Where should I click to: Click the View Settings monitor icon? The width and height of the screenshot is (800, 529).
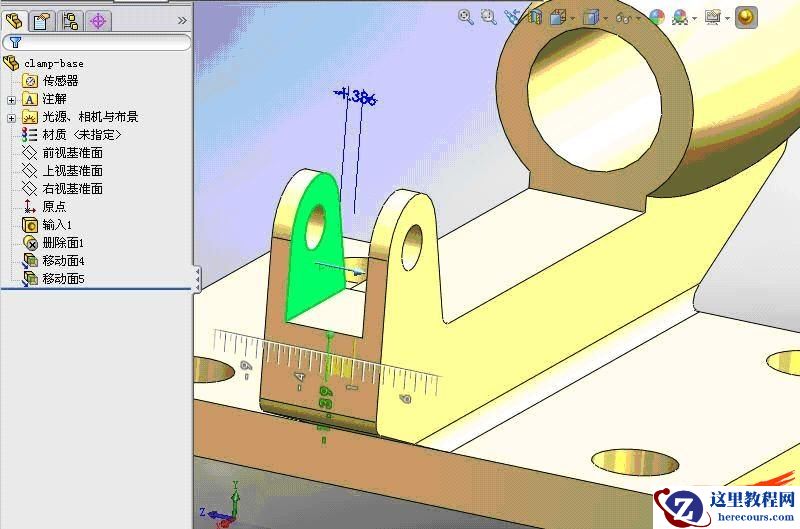[x=713, y=17]
